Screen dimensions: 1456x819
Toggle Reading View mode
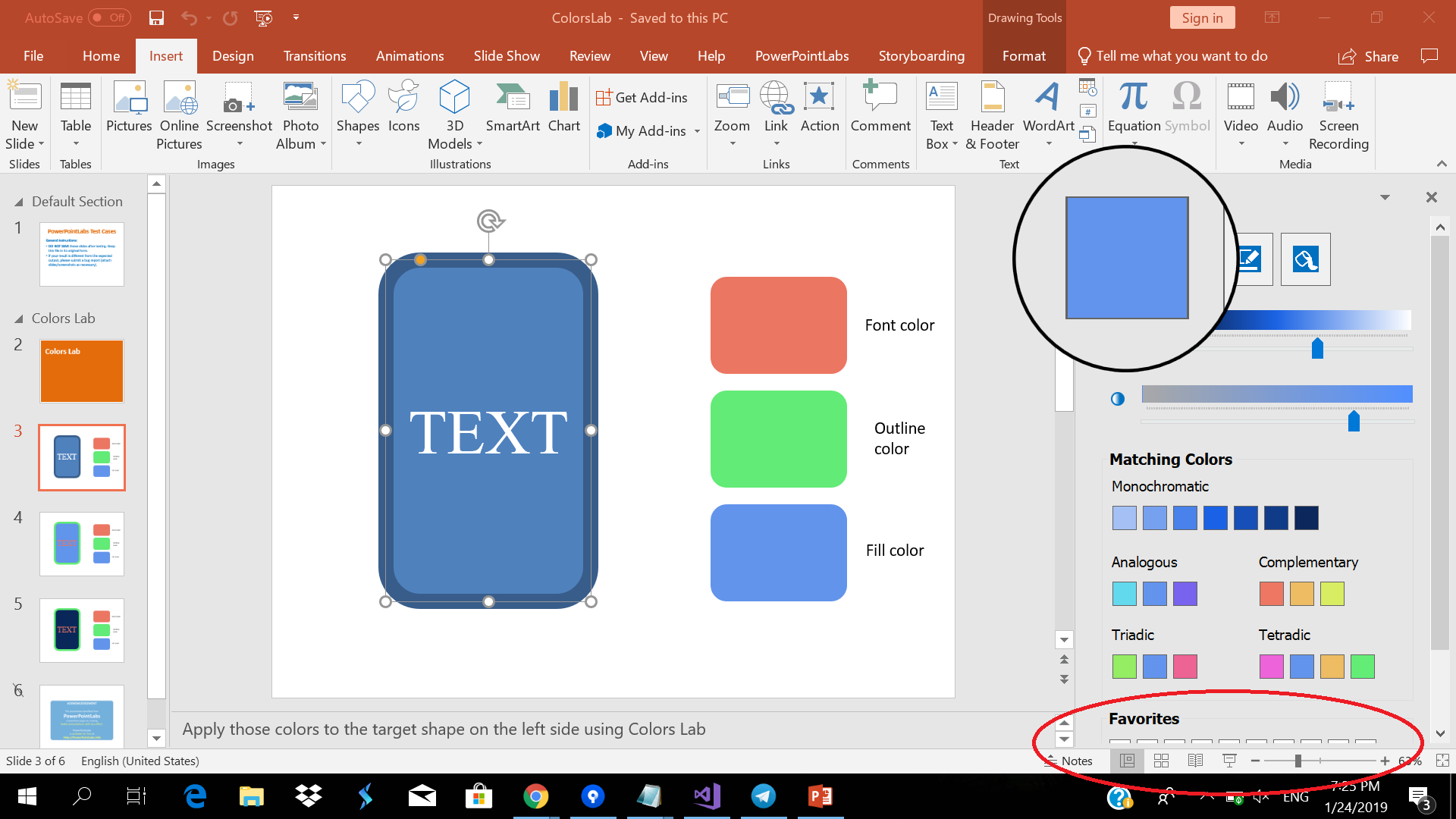(1196, 761)
